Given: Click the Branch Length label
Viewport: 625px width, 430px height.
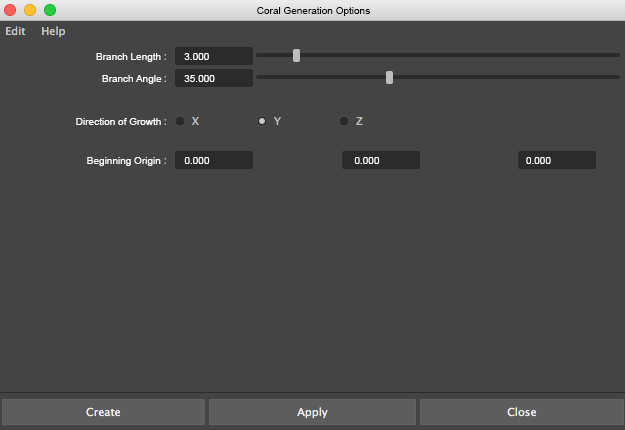Looking at the screenshot, I should coord(131,57).
